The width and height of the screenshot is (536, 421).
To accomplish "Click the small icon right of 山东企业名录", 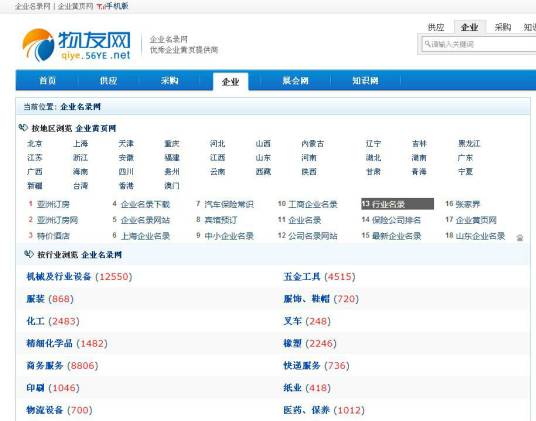I will (520, 238).
